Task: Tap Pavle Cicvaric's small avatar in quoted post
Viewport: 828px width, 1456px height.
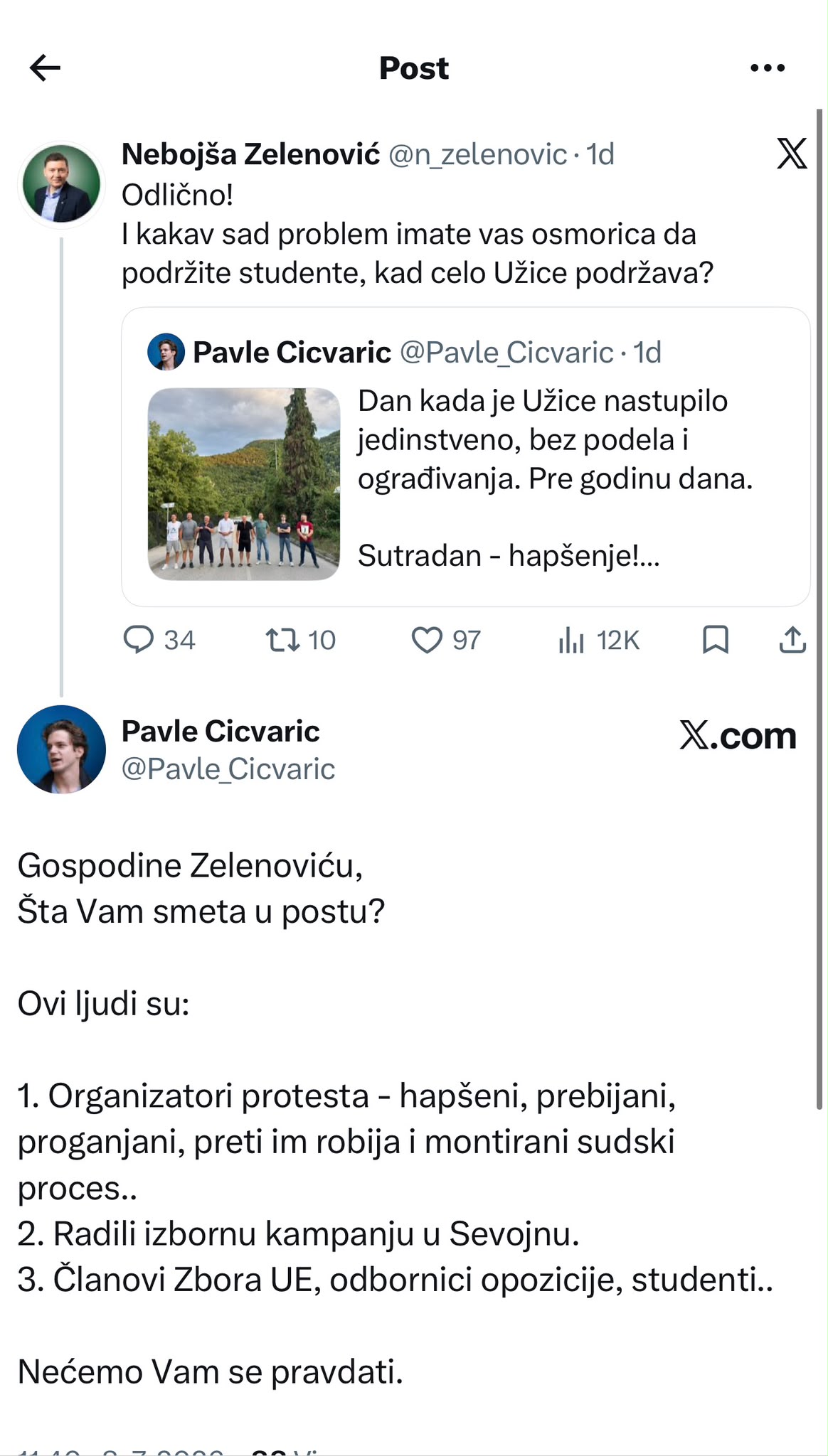Action: click(166, 352)
